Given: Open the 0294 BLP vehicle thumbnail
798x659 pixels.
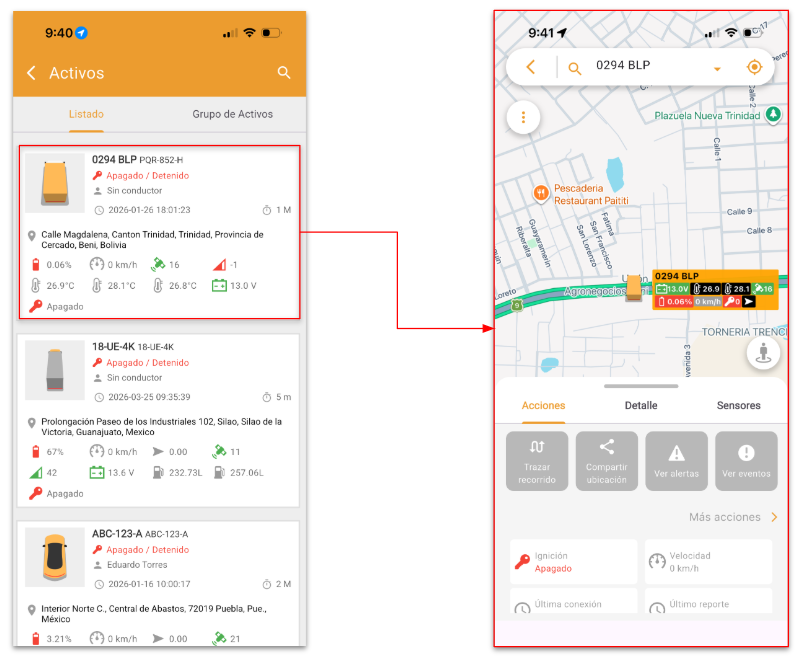Looking at the screenshot, I should tap(55, 183).
